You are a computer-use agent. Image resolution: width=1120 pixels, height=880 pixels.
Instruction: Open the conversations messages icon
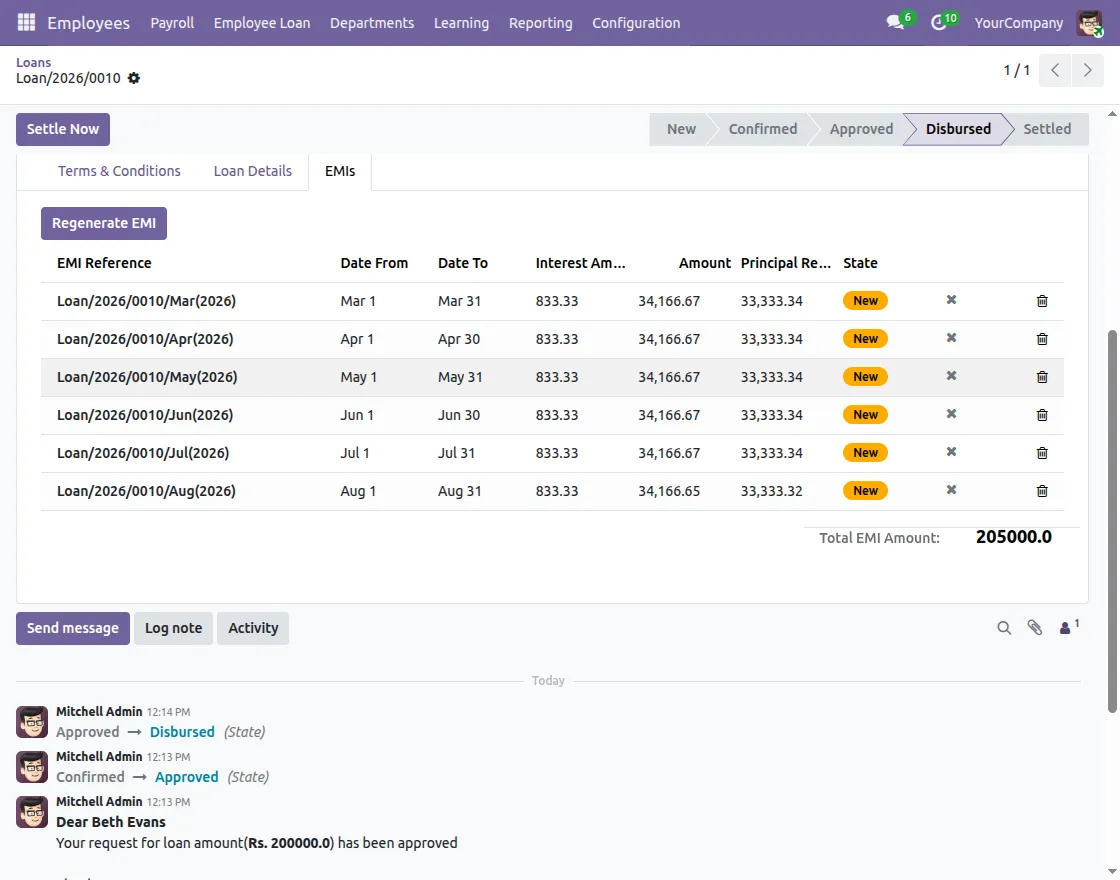[x=895, y=22]
